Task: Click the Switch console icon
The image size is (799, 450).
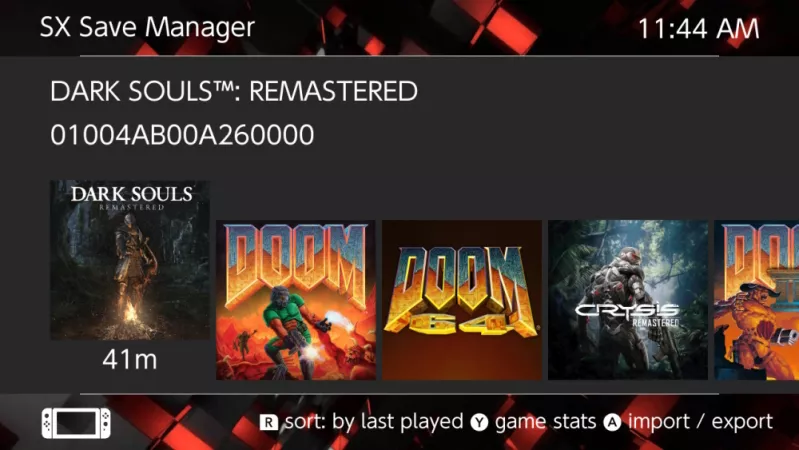Action: (76, 423)
